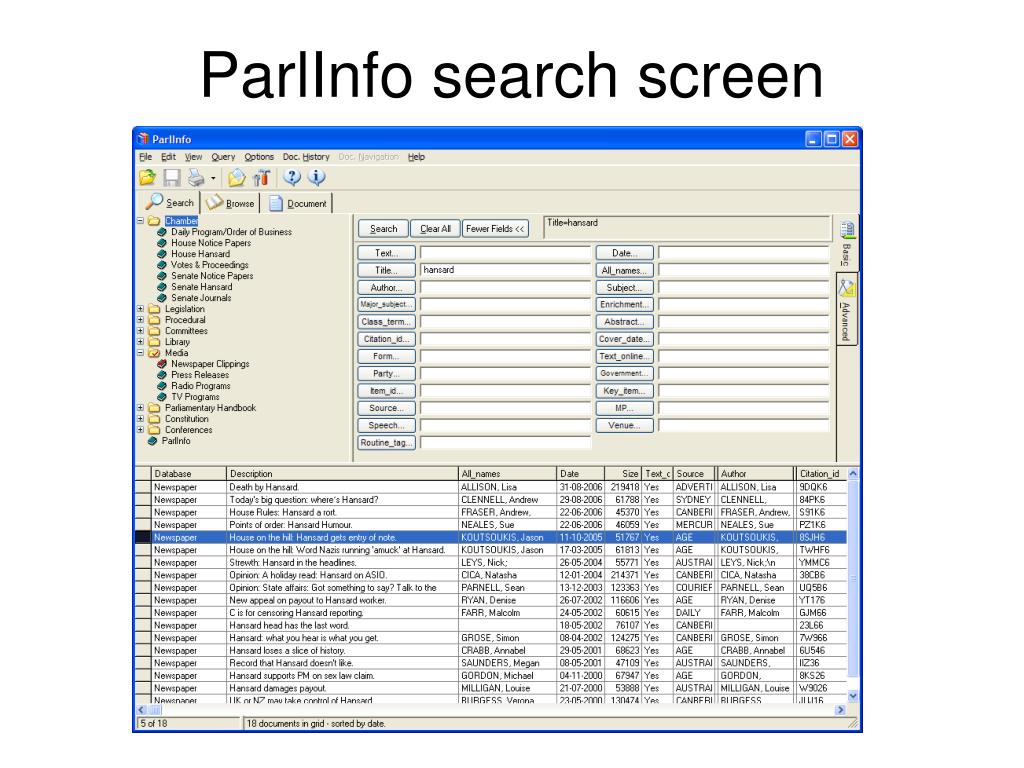Open the Query menu
The width and height of the screenshot is (1024, 768).
pos(223,157)
